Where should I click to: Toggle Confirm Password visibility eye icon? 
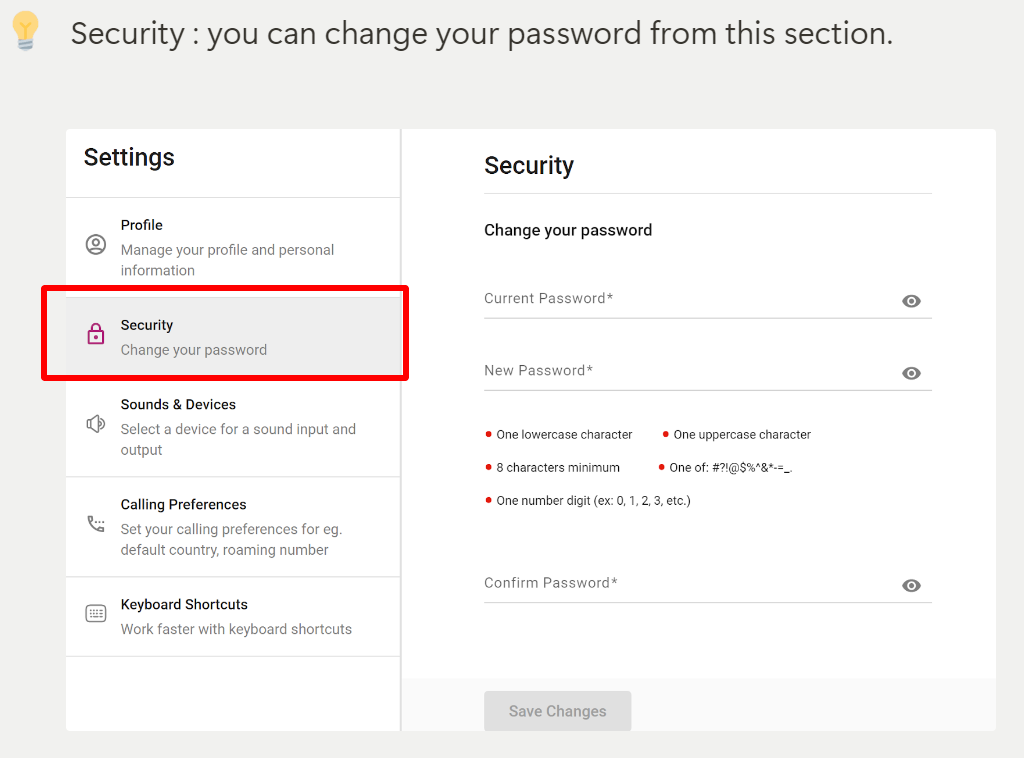pyautogui.click(x=911, y=586)
